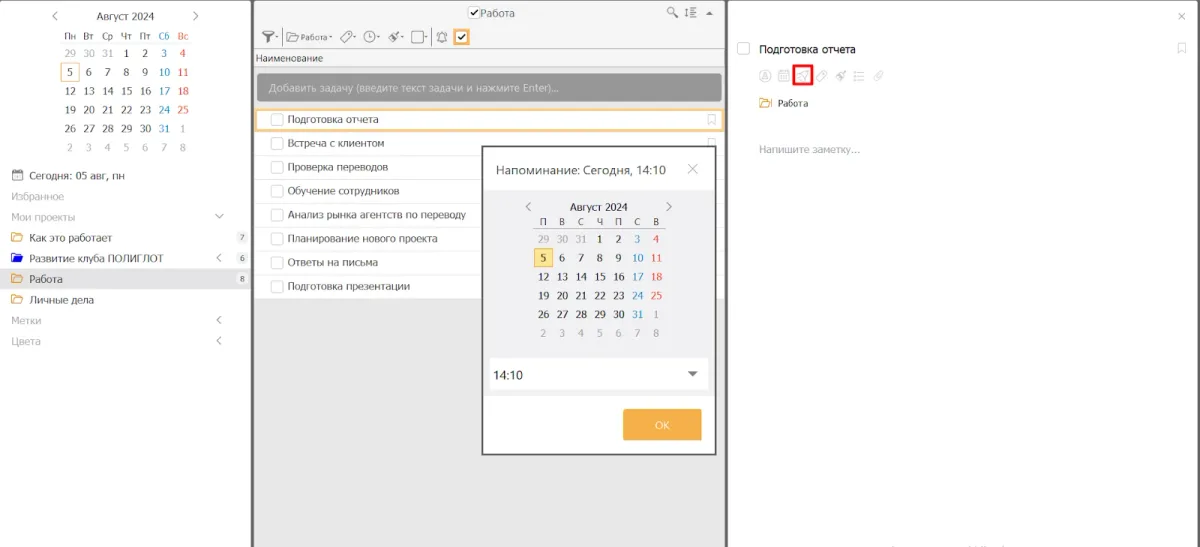Click the calendar date icon in task details

[x=784, y=76]
